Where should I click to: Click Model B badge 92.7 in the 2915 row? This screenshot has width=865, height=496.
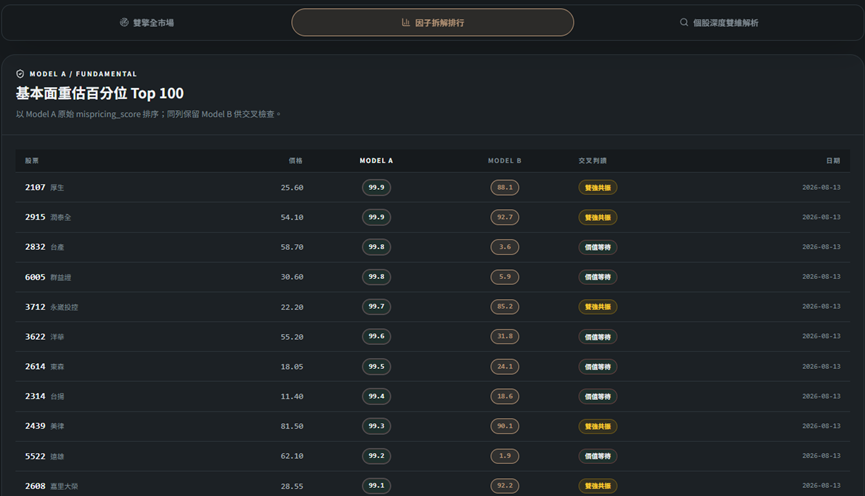tap(505, 217)
